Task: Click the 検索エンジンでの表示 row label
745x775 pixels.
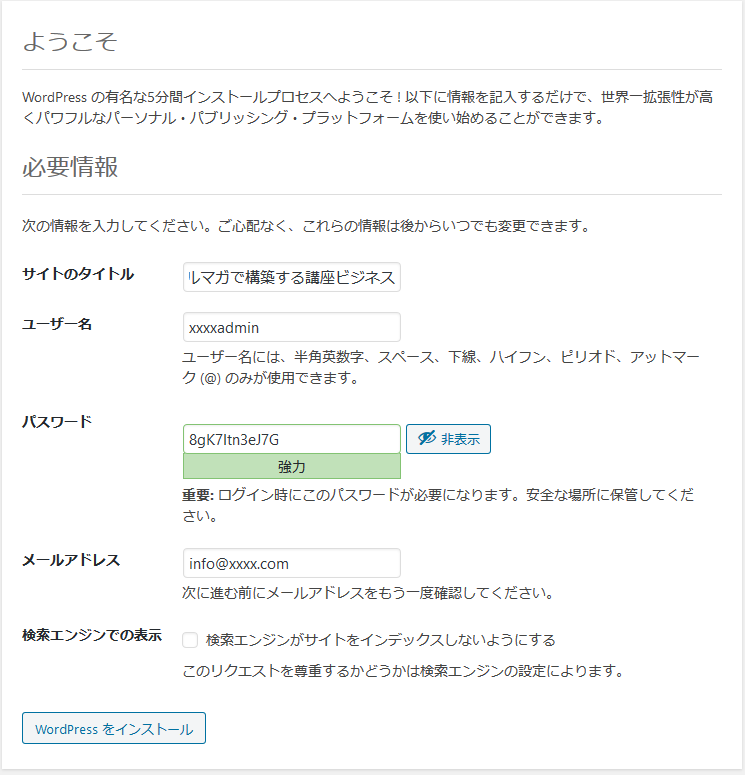Action: [92, 636]
